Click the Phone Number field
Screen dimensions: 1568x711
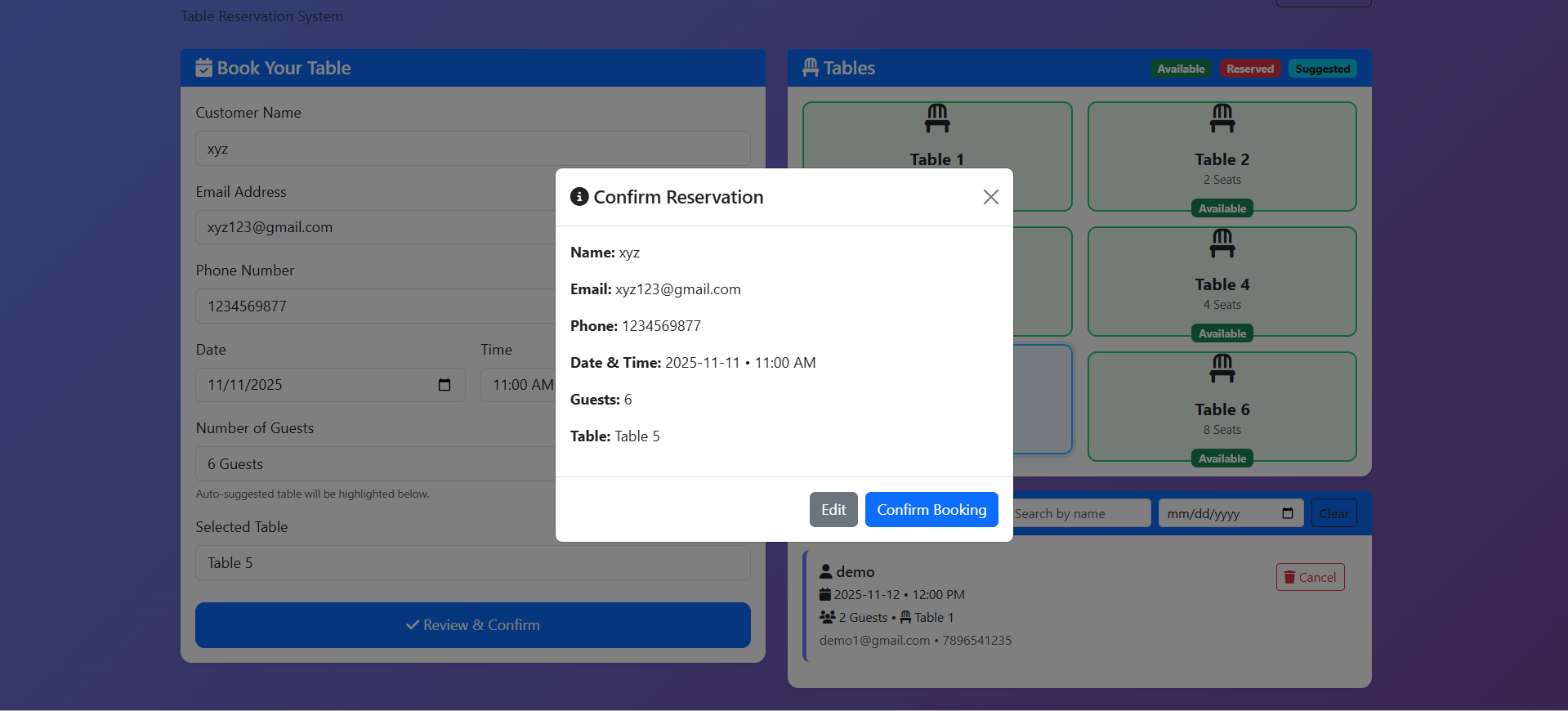click(376, 306)
